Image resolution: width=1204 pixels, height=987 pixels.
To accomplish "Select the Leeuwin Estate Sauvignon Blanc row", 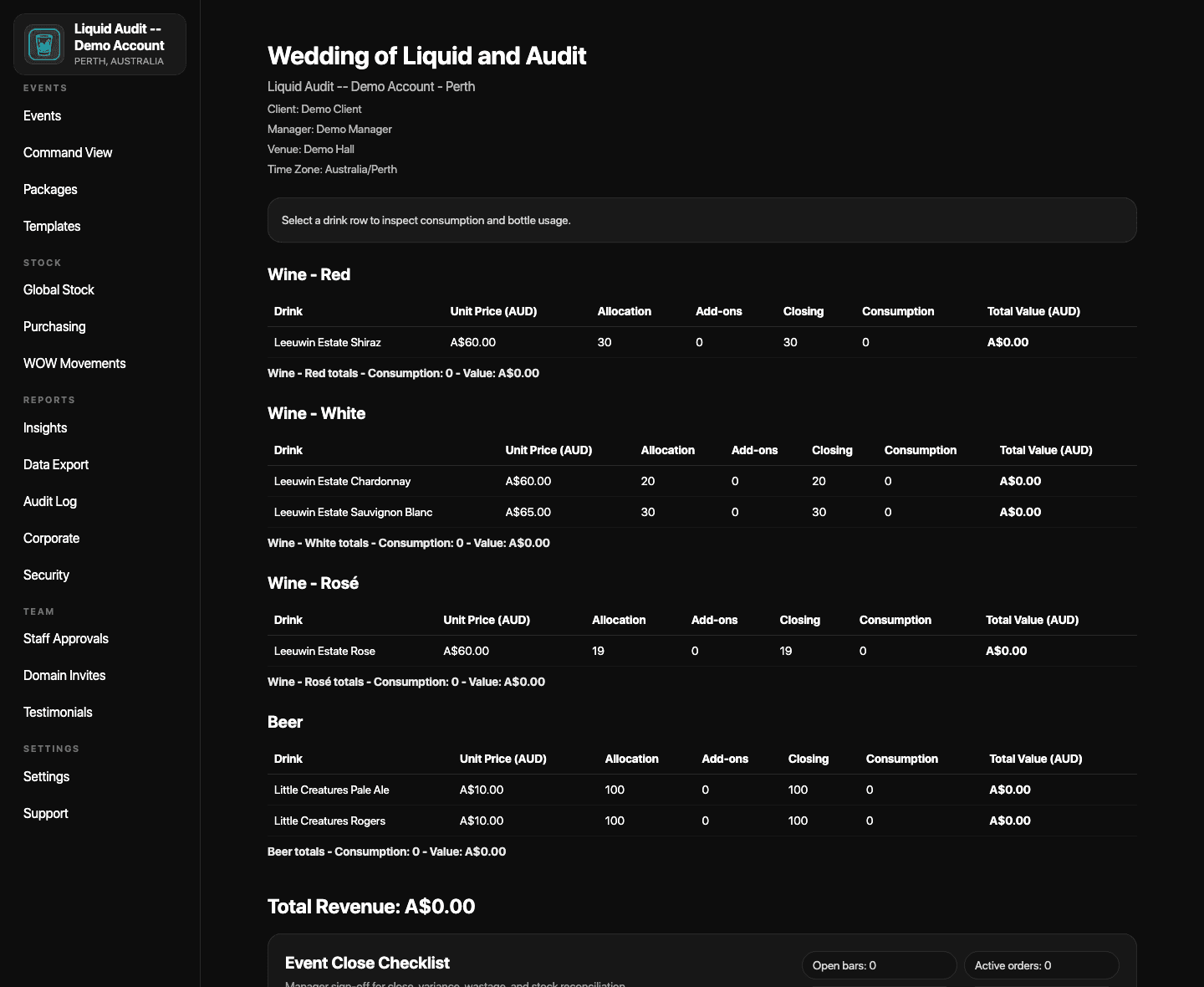I will coord(702,512).
